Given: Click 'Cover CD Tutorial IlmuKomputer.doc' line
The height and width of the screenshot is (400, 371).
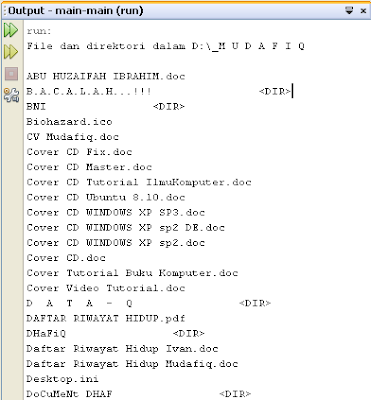Looking at the screenshot, I should pyautogui.click(x=139, y=182).
